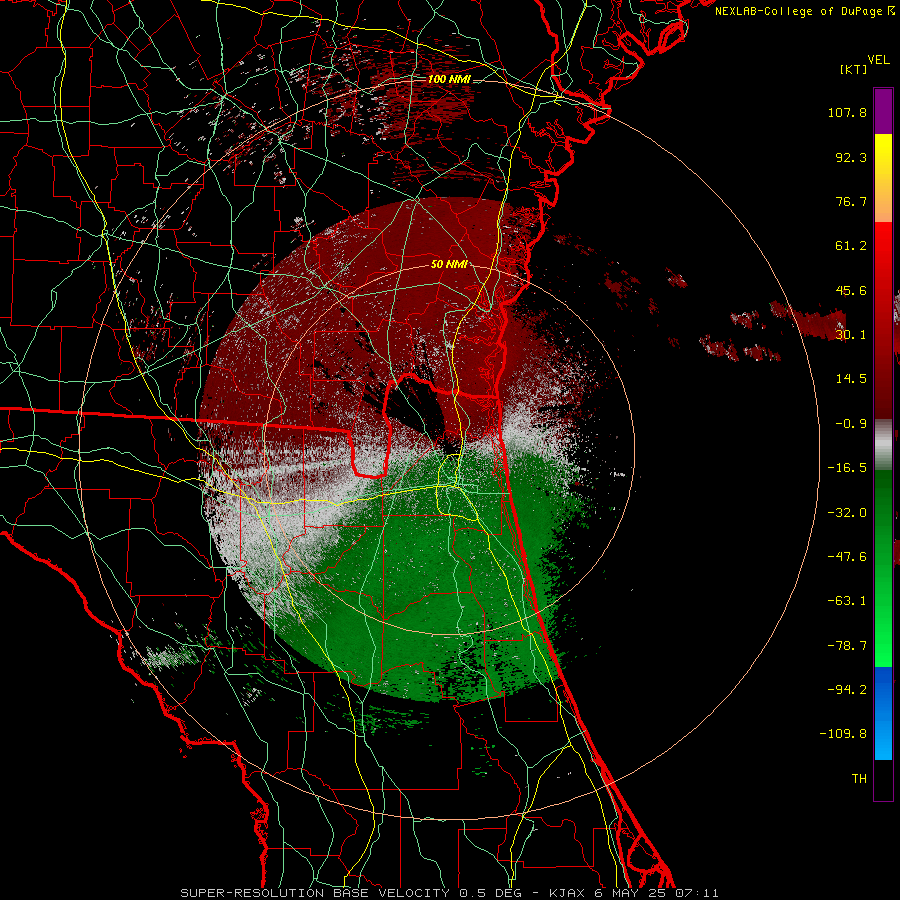Click the -32.0 velocity scale value
The image size is (900, 900).
pyautogui.click(x=847, y=513)
